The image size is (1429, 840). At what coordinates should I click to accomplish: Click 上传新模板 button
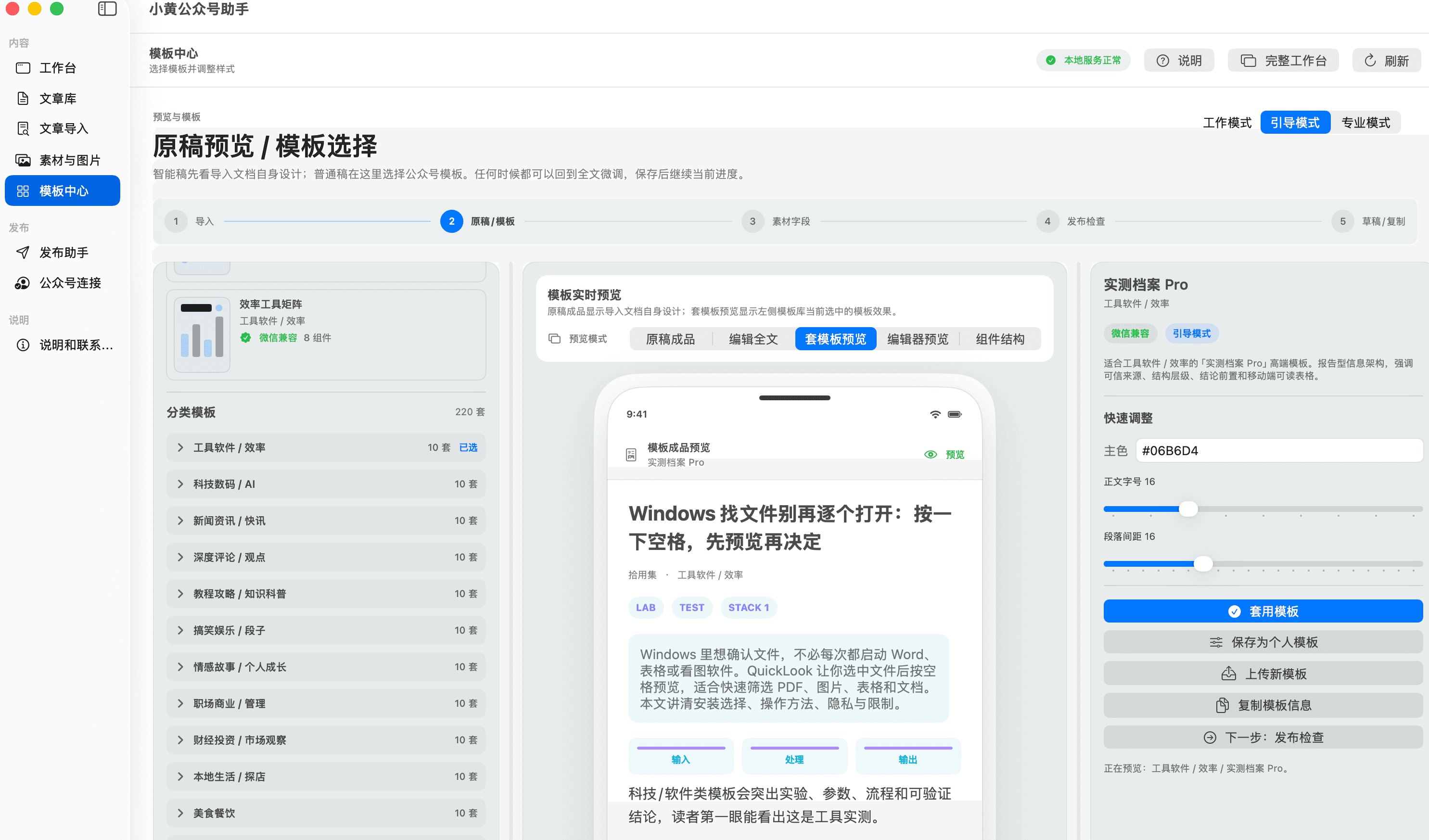click(1263, 673)
